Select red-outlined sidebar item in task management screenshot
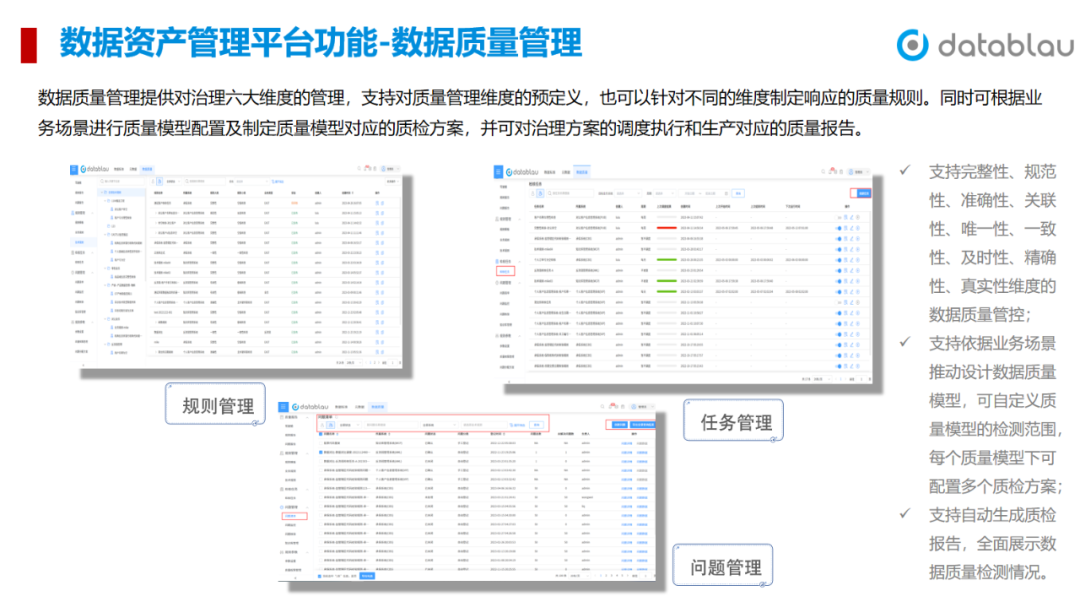Viewport: 1080px width, 602px height. pyautogui.click(x=506, y=271)
